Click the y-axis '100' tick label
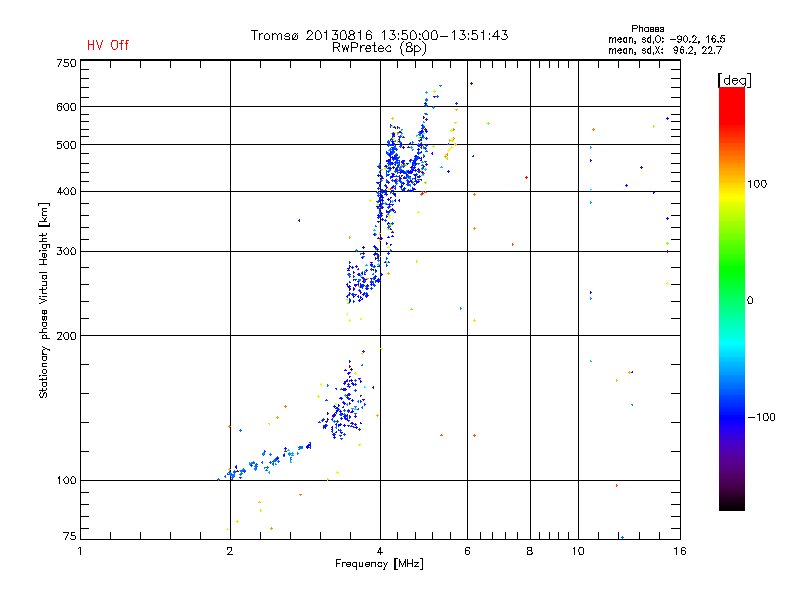Viewport: 800px width, 600px height. click(x=66, y=481)
